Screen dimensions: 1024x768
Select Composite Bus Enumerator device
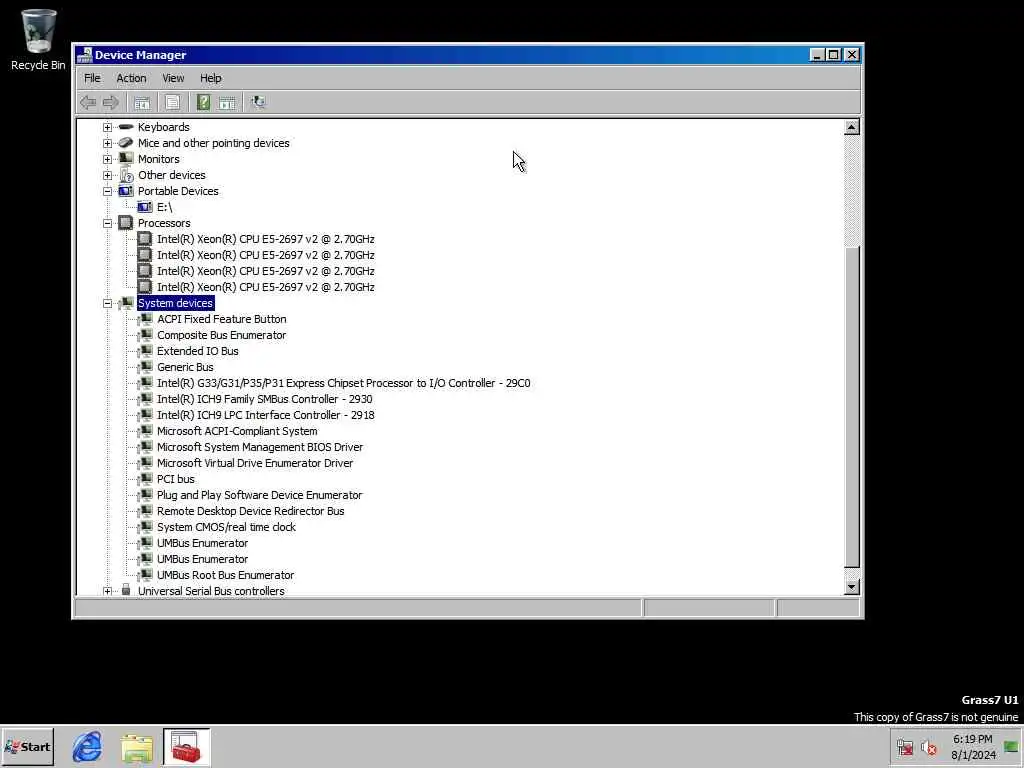click(221, 335)
